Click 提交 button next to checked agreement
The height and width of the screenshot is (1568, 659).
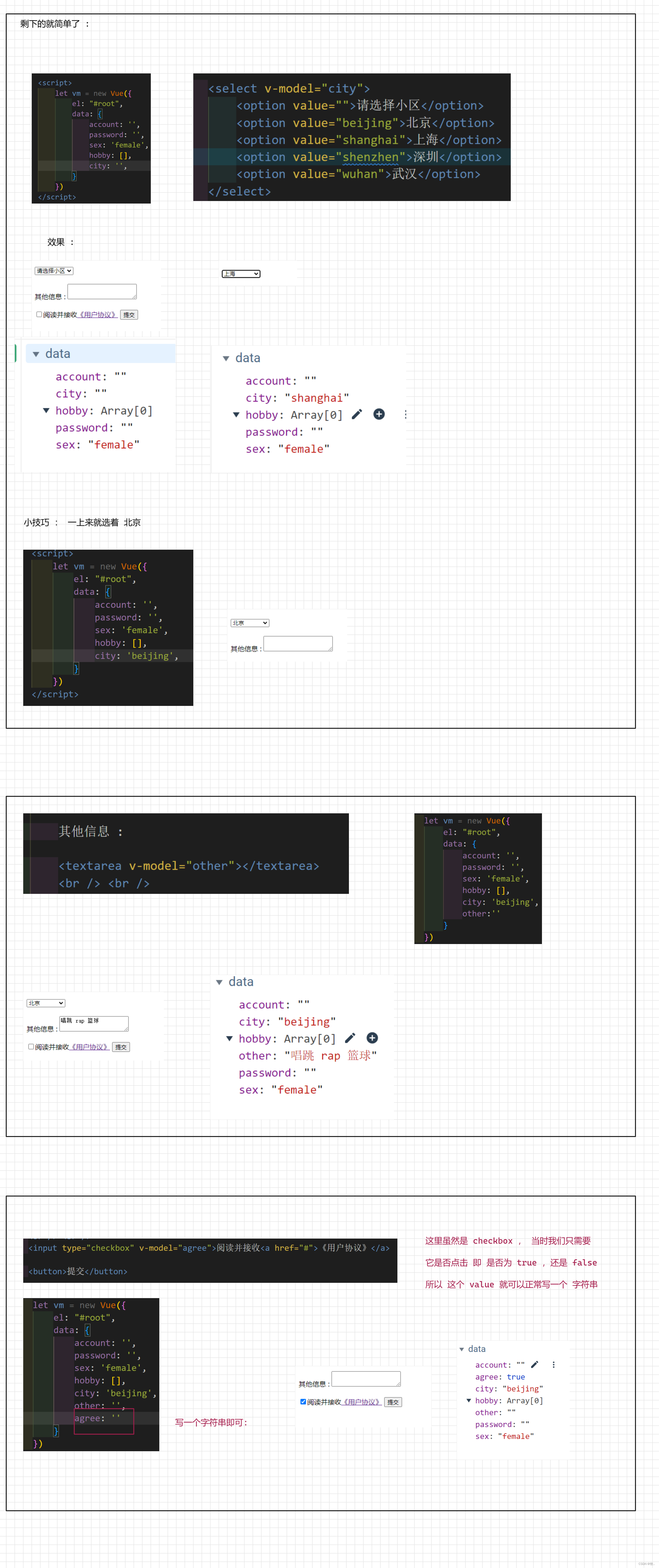393,1402
